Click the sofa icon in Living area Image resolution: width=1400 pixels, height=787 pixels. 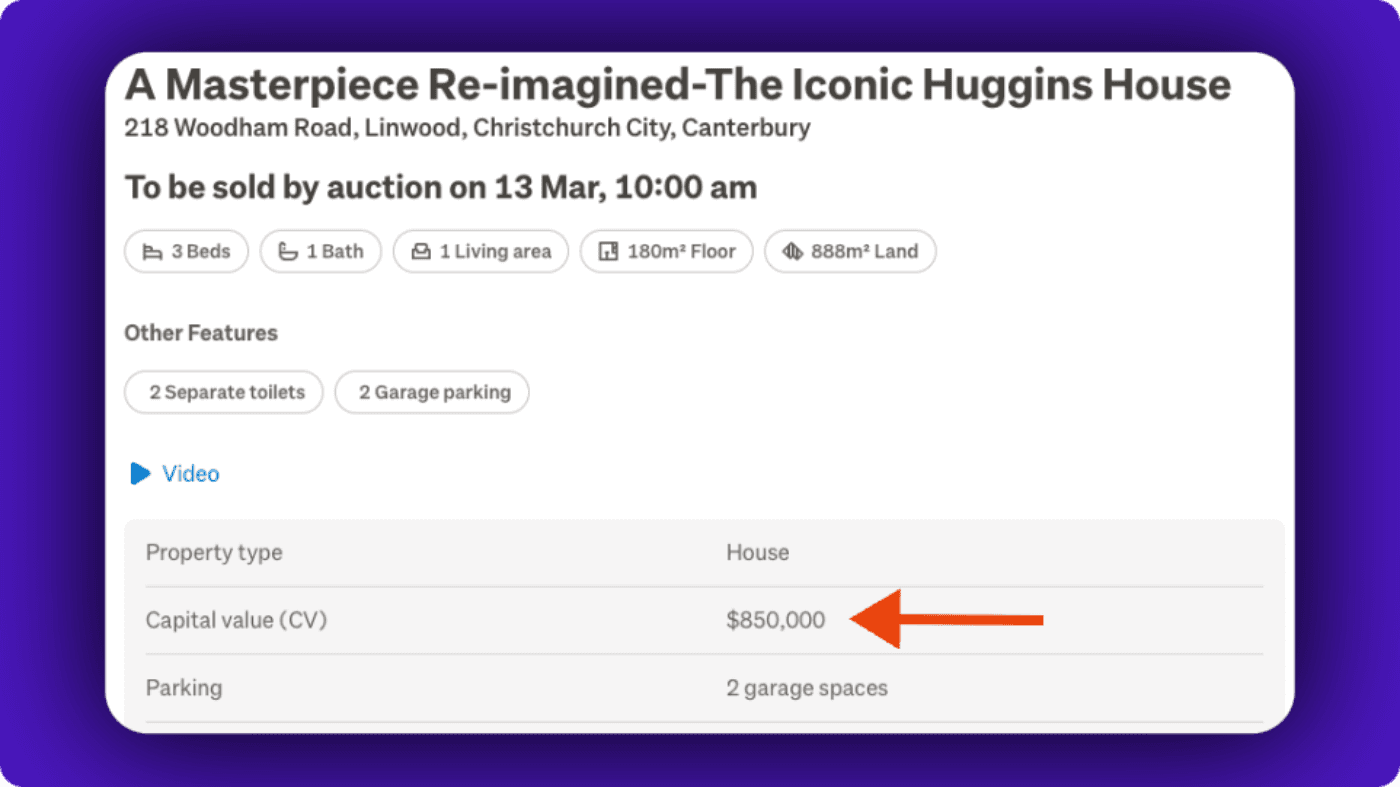(421, 252)
